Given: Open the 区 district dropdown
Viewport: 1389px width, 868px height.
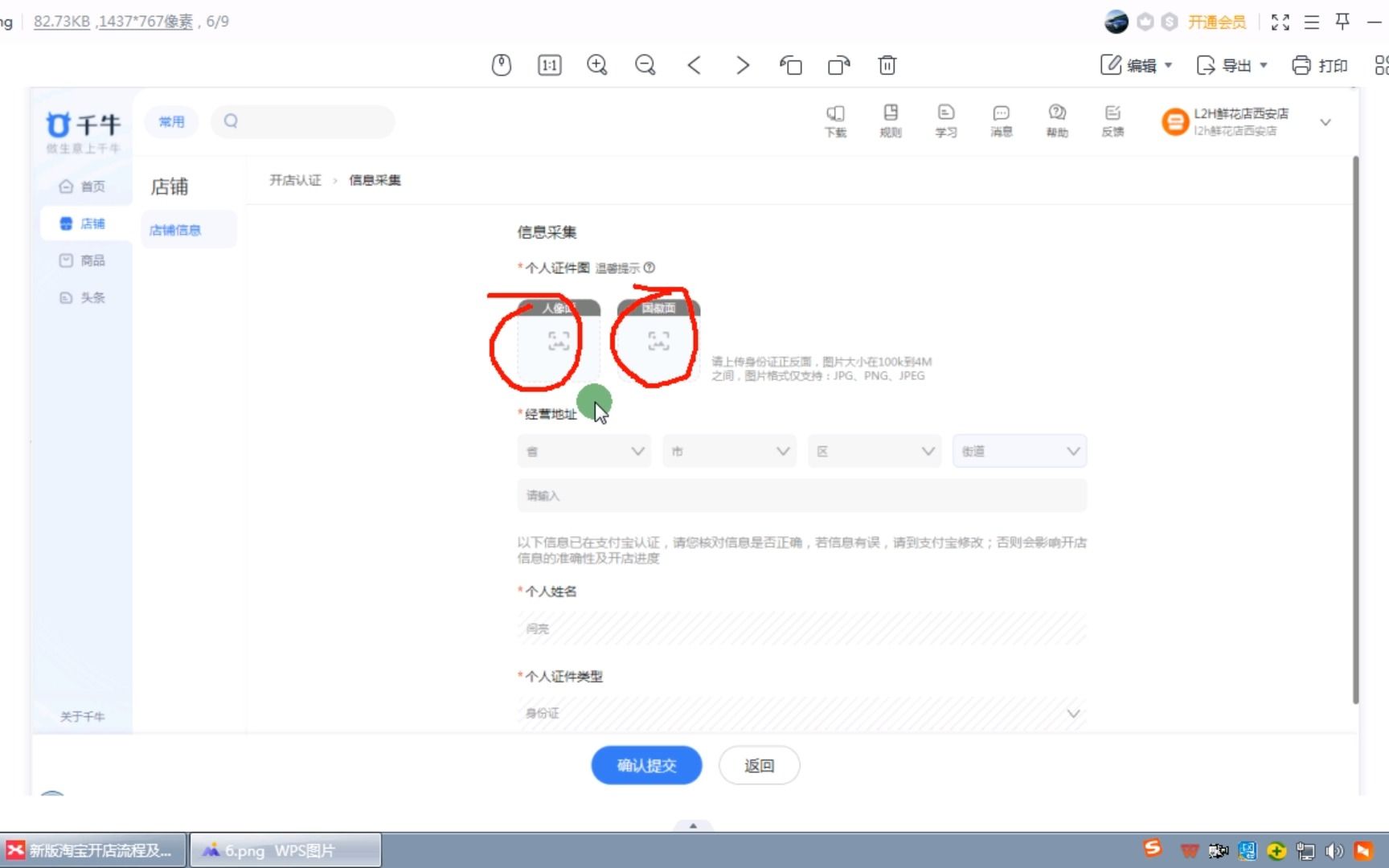Looking at the screenshot, I should (x=875, y=451).
